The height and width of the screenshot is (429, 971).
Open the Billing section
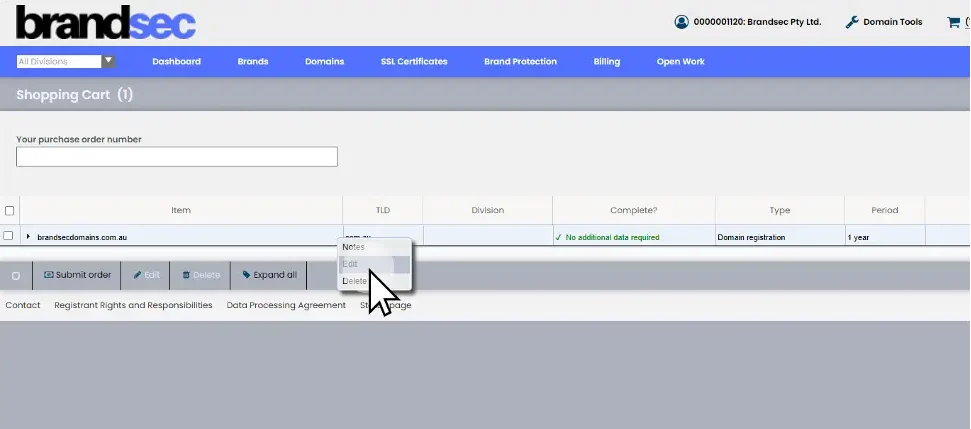click(x=607, y=61)
